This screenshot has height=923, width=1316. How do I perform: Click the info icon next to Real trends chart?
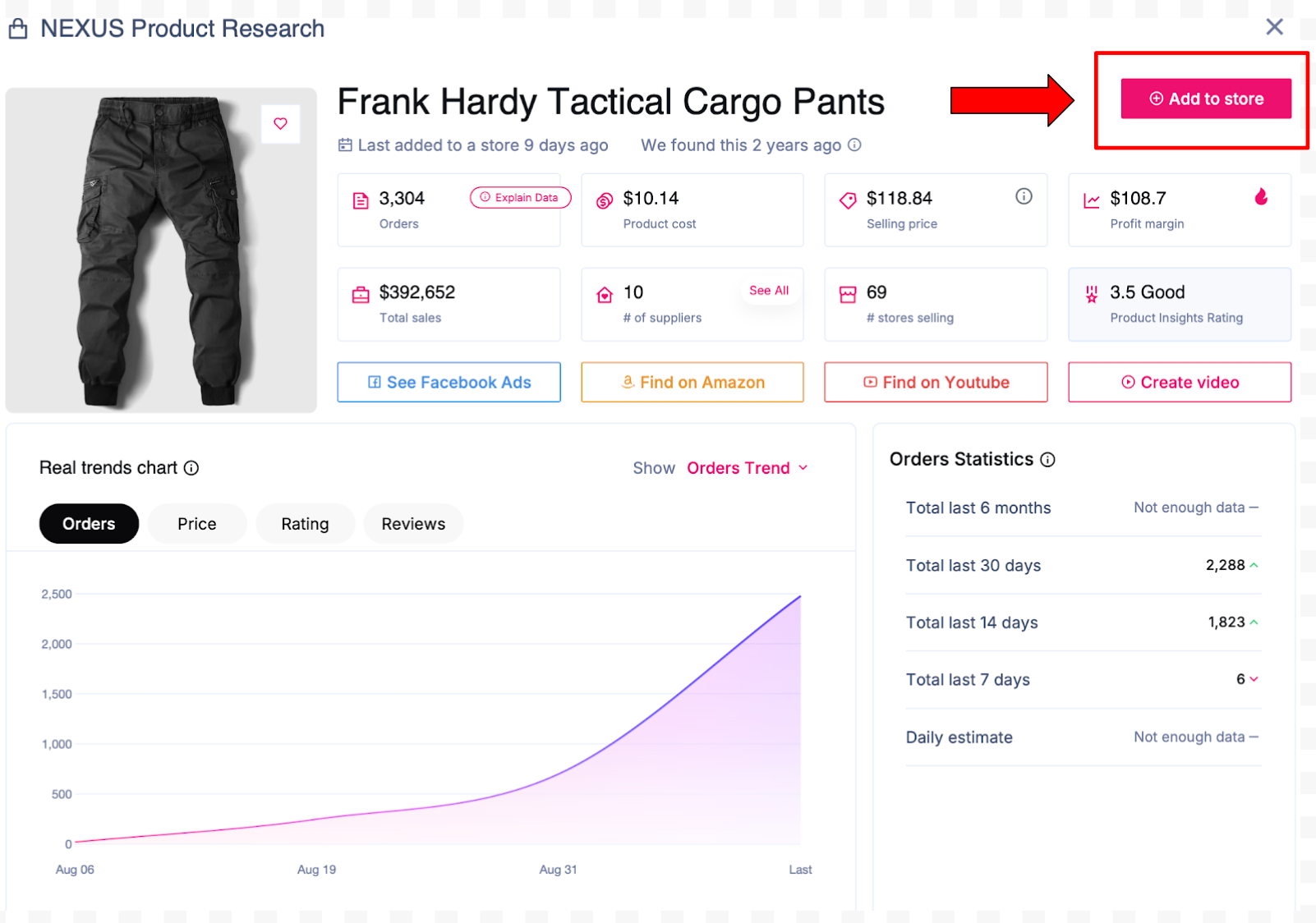(191, 468)
